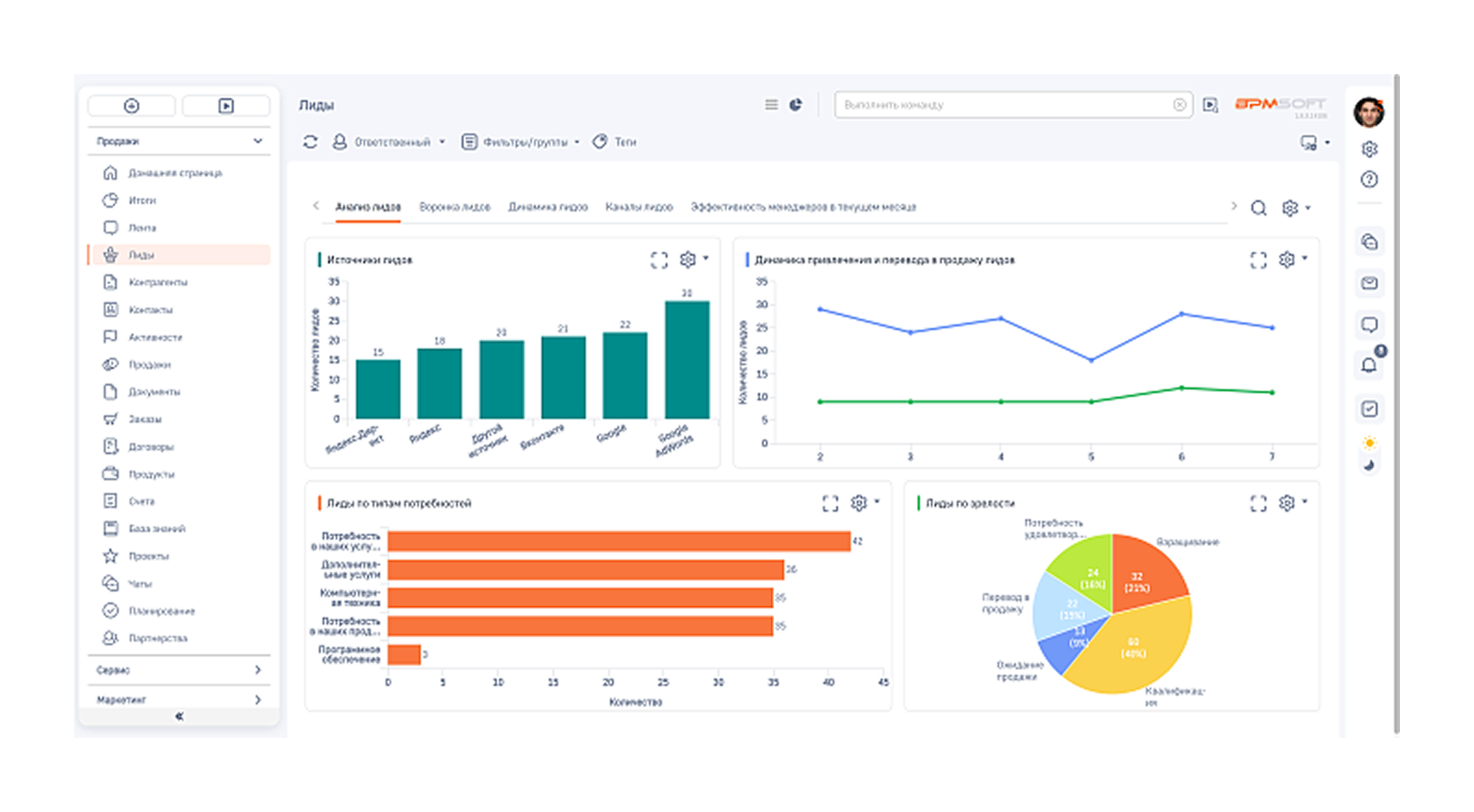Viewport: 1474px width, 812px height.
Task: Switch to the analytics pie chart view
Action: pyautogui.click(x=795, y=105)
